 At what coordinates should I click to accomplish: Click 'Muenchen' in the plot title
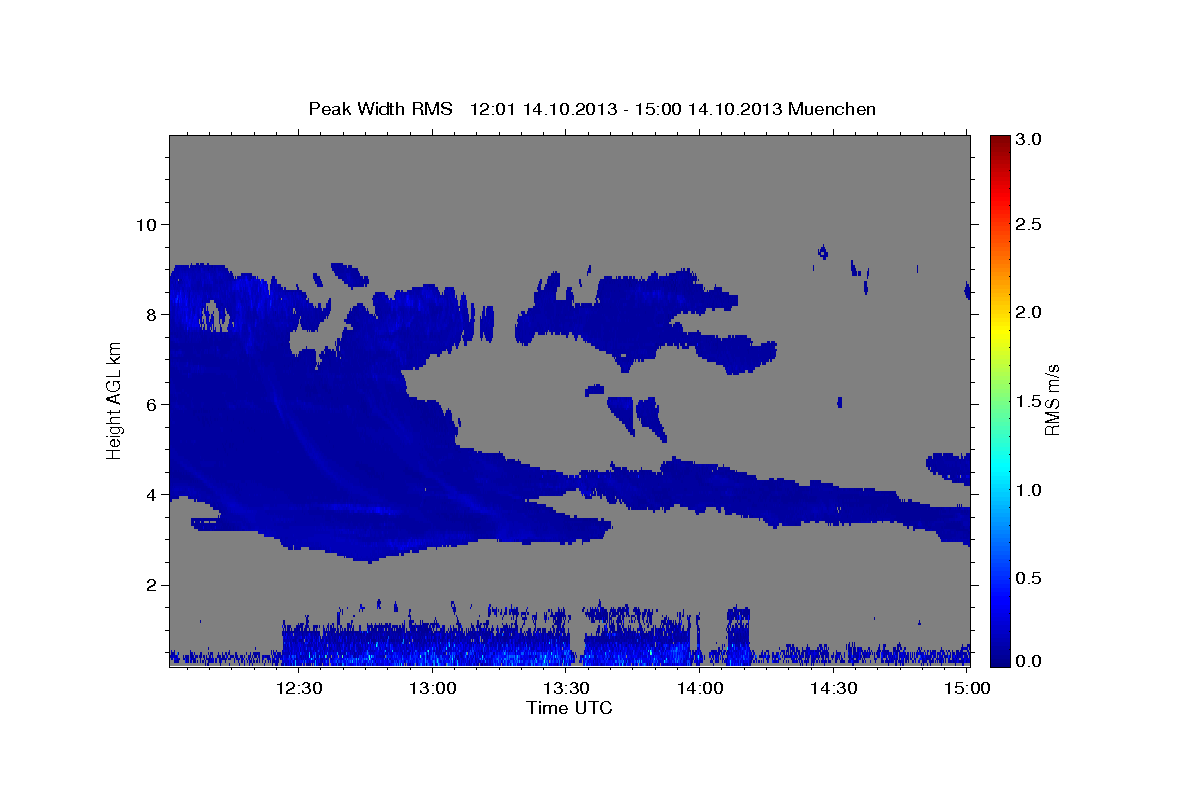pyautogui.click(x=832, y=108)
